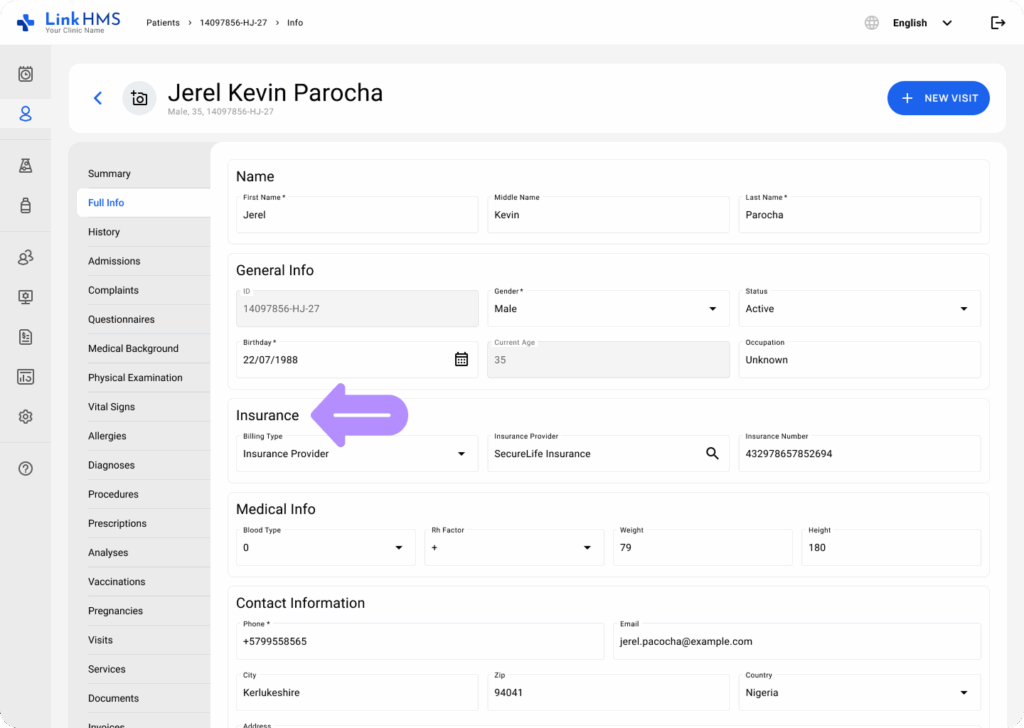The image size is (1024, 728).
Task: Open the Prescriptions section in side menu
Action: pos(117,523)
